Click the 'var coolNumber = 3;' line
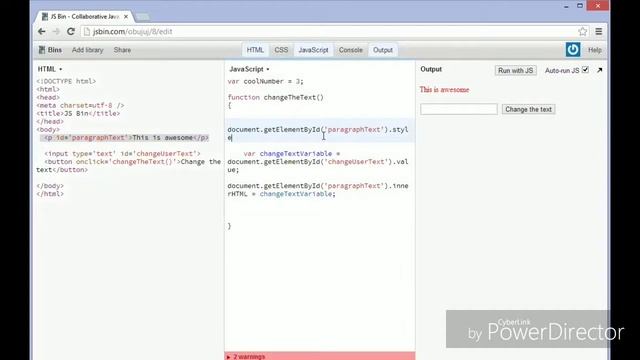 (x=266, y=81)
